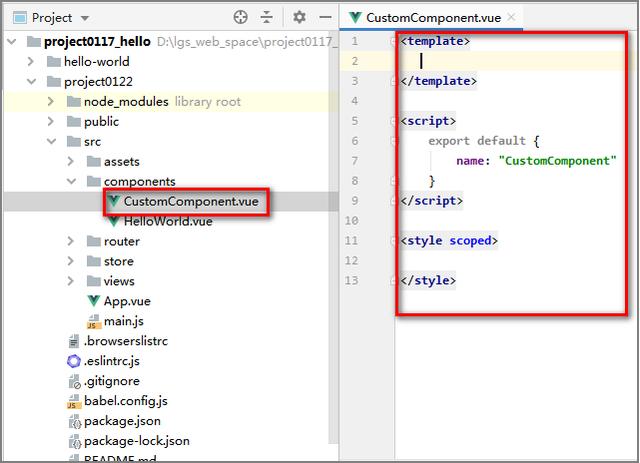Viewport: 640px width, 463px height.
Task: Click the JS icon of main.js
Action: (94, 322)
